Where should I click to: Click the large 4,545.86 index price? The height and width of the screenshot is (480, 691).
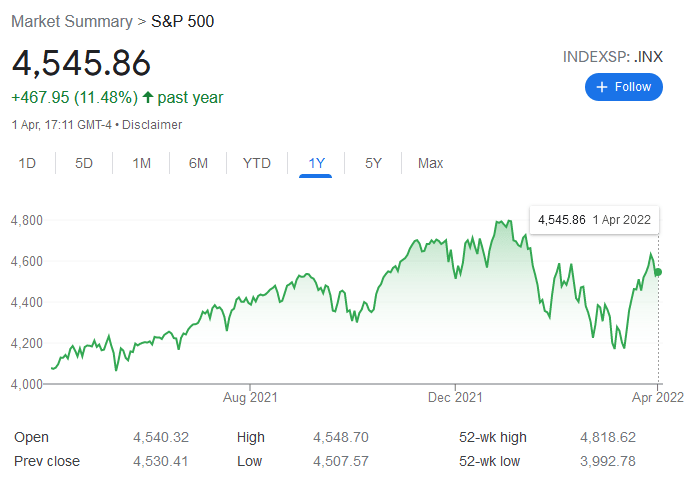81,62
